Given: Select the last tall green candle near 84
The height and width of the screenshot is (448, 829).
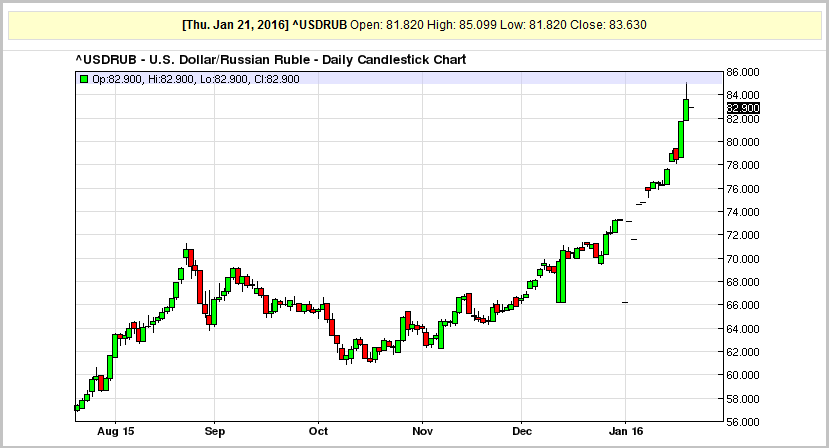Looking at the screenshot, I should click(x=686, y=109).
